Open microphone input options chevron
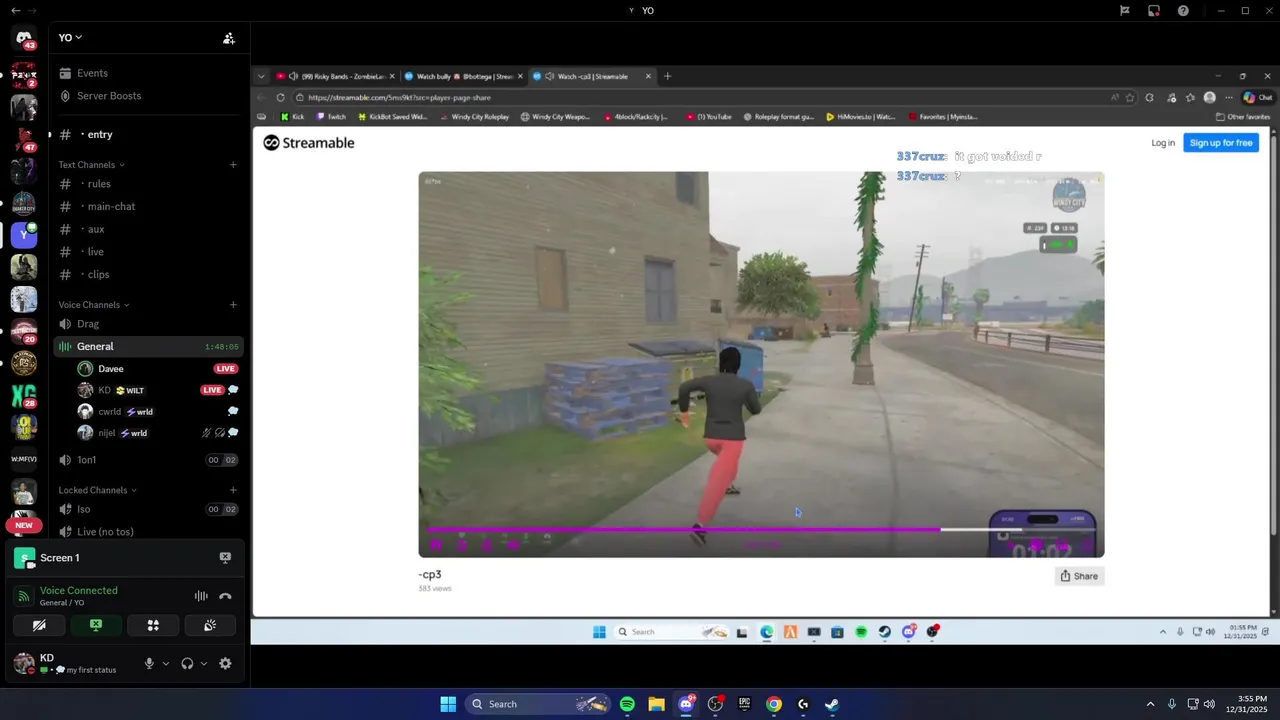The width and height of the screenshot is (1280, 720). [x=165, y=663]
